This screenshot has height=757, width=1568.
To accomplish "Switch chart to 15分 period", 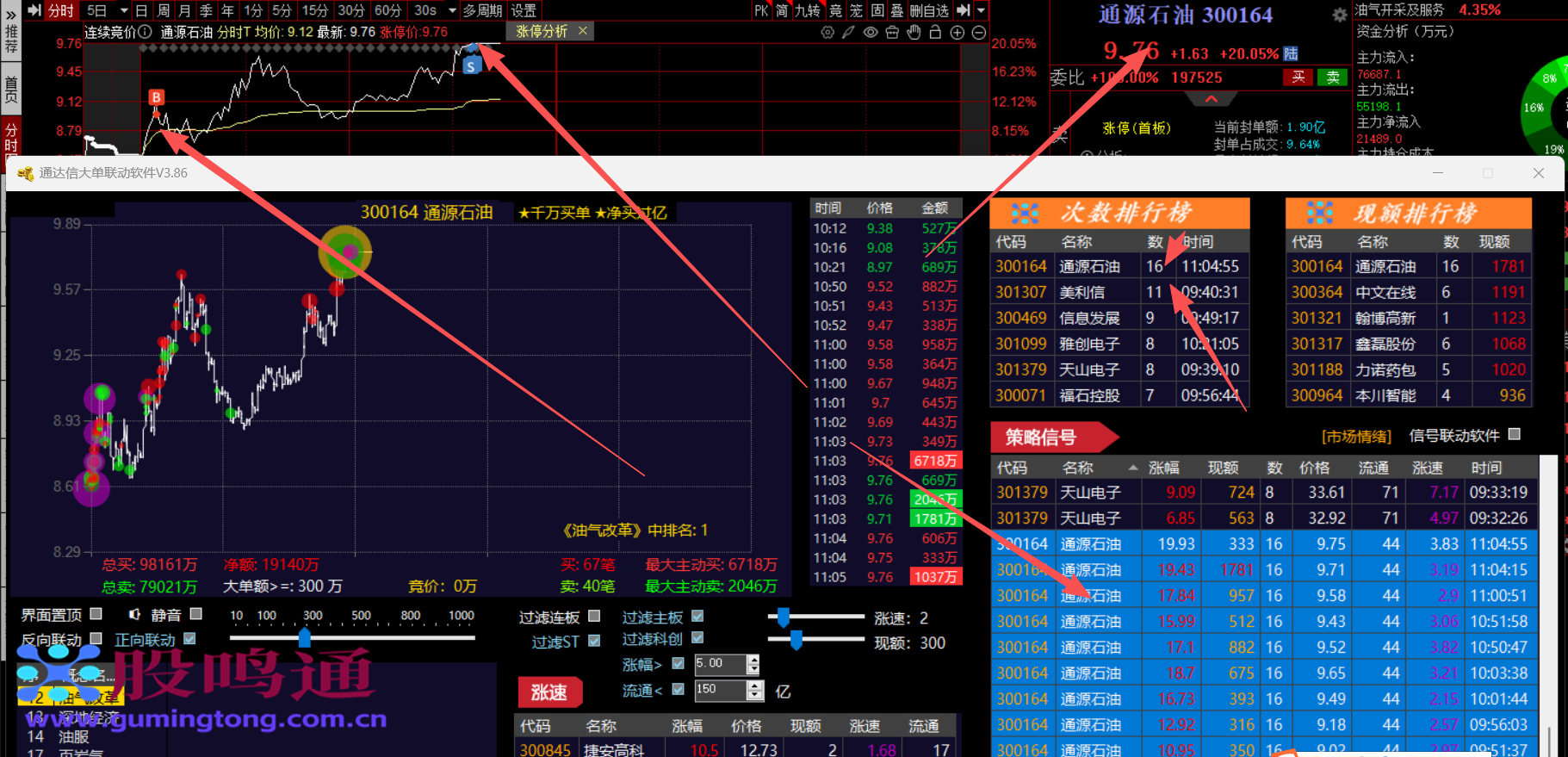I will (314, 10).
